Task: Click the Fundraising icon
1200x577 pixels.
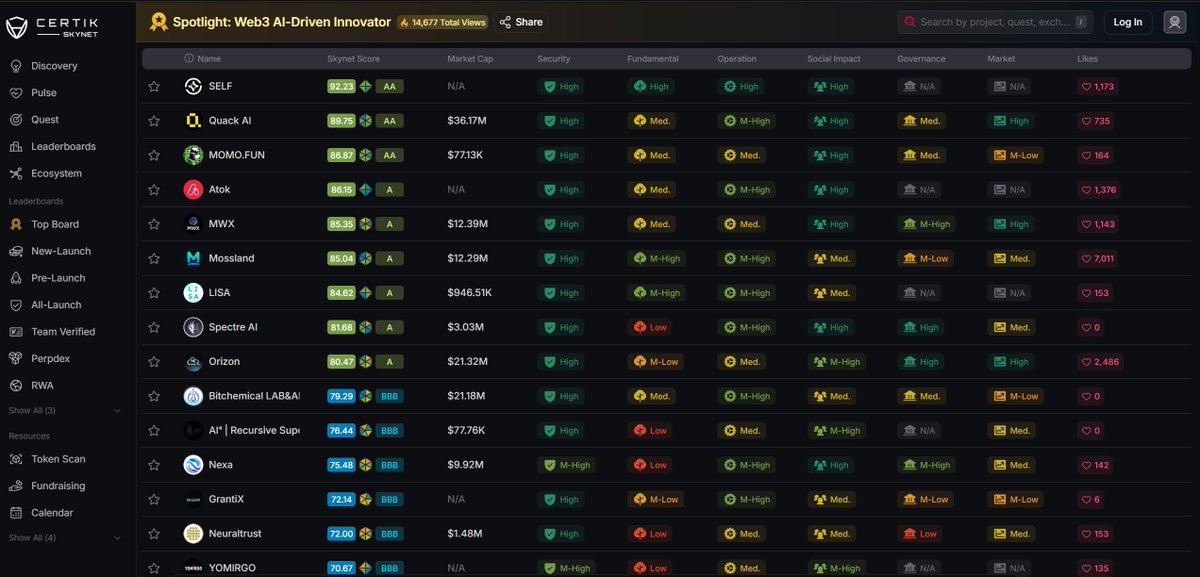Action: [15, 486]
